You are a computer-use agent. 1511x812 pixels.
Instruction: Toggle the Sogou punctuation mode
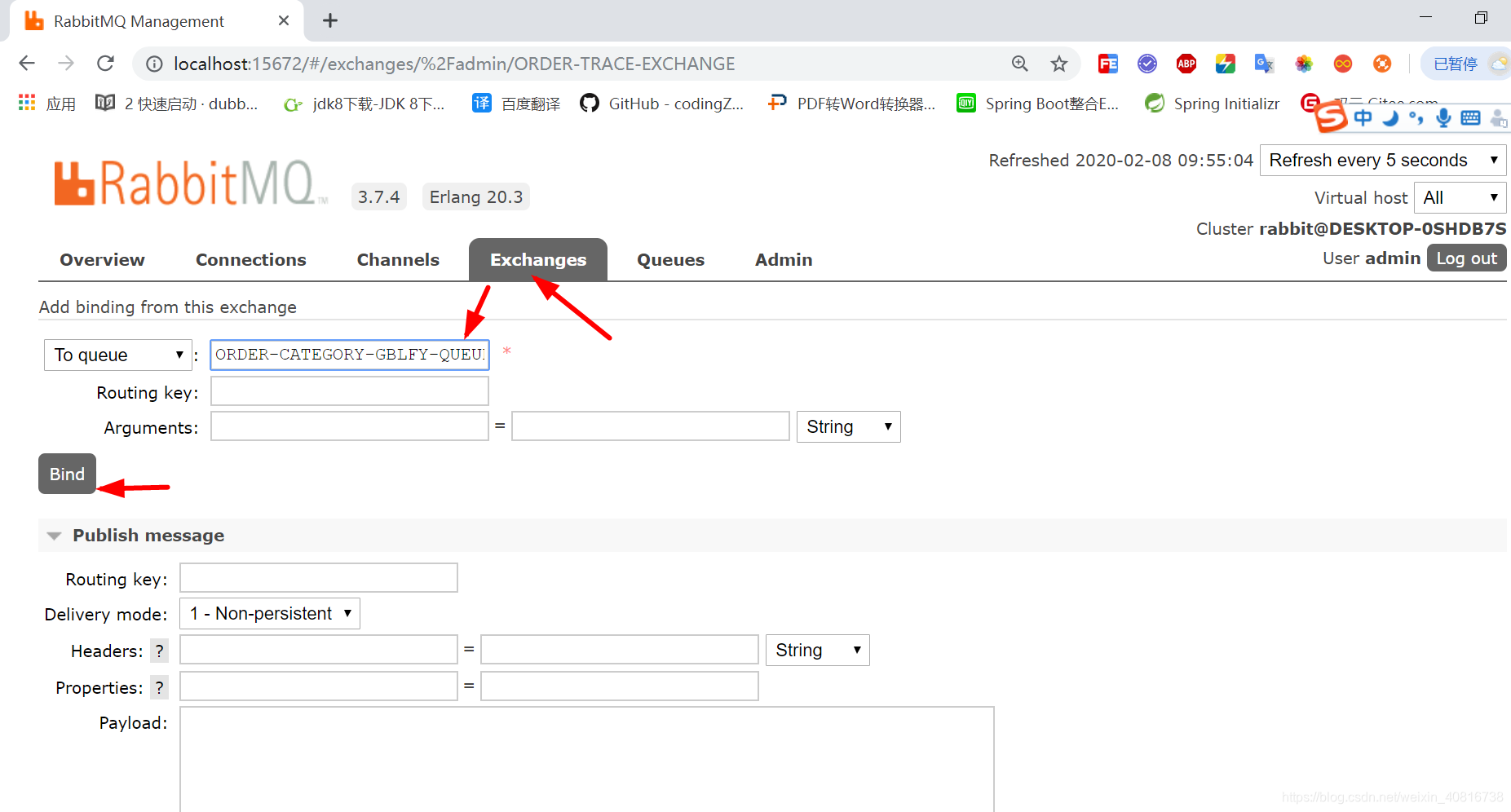(1416, 118)
